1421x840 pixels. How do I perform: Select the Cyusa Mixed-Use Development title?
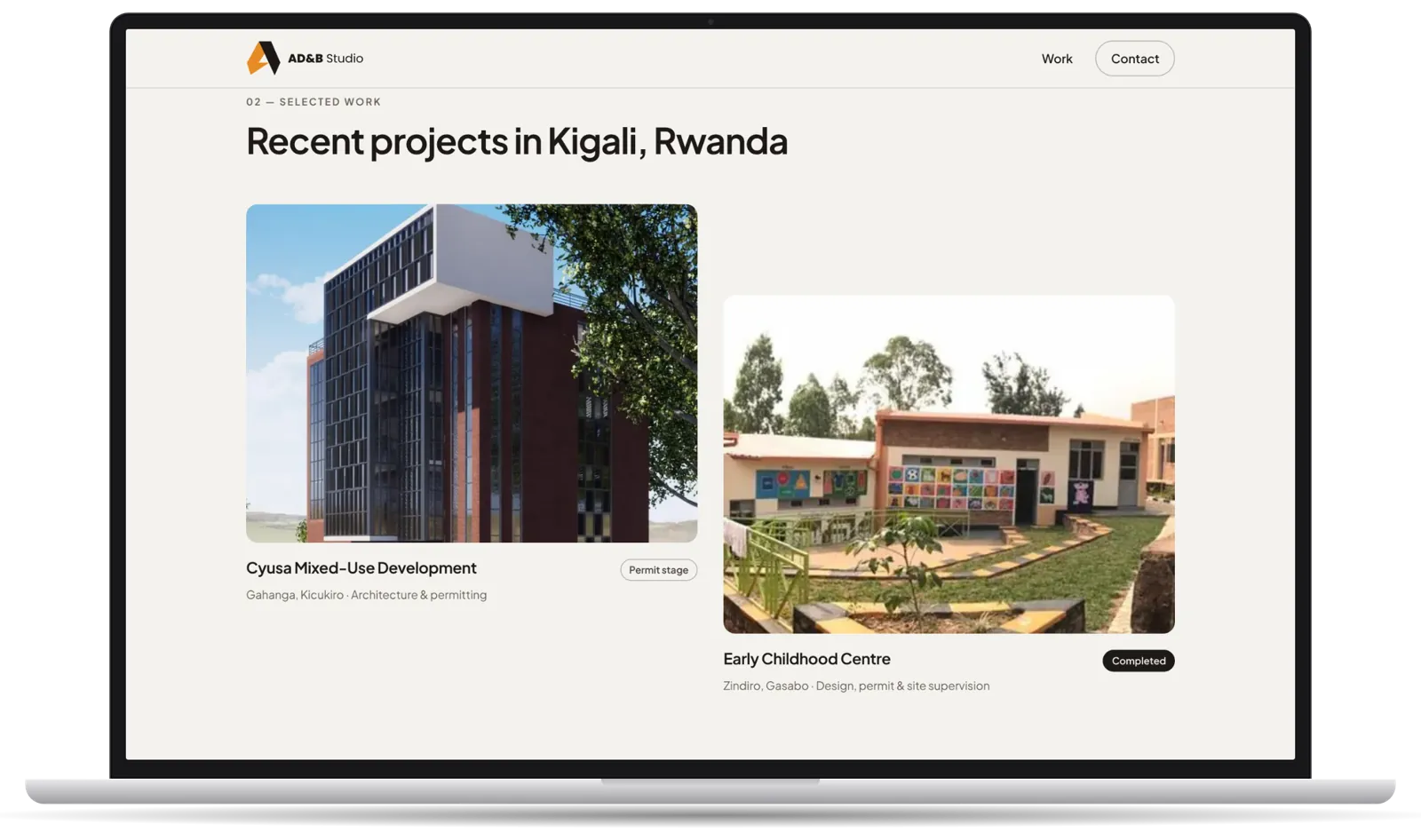pos(361,568)
